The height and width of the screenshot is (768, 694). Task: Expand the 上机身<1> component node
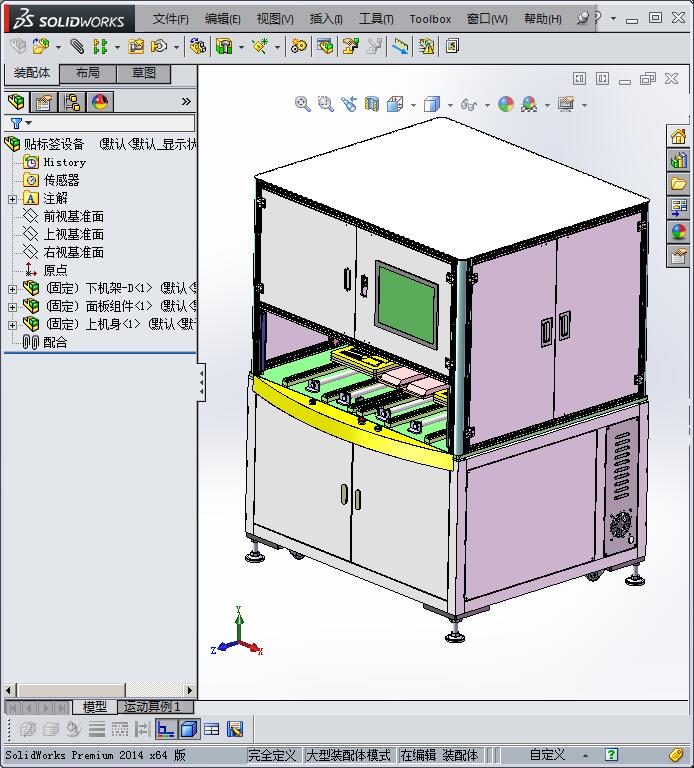(x=12, y=325)
